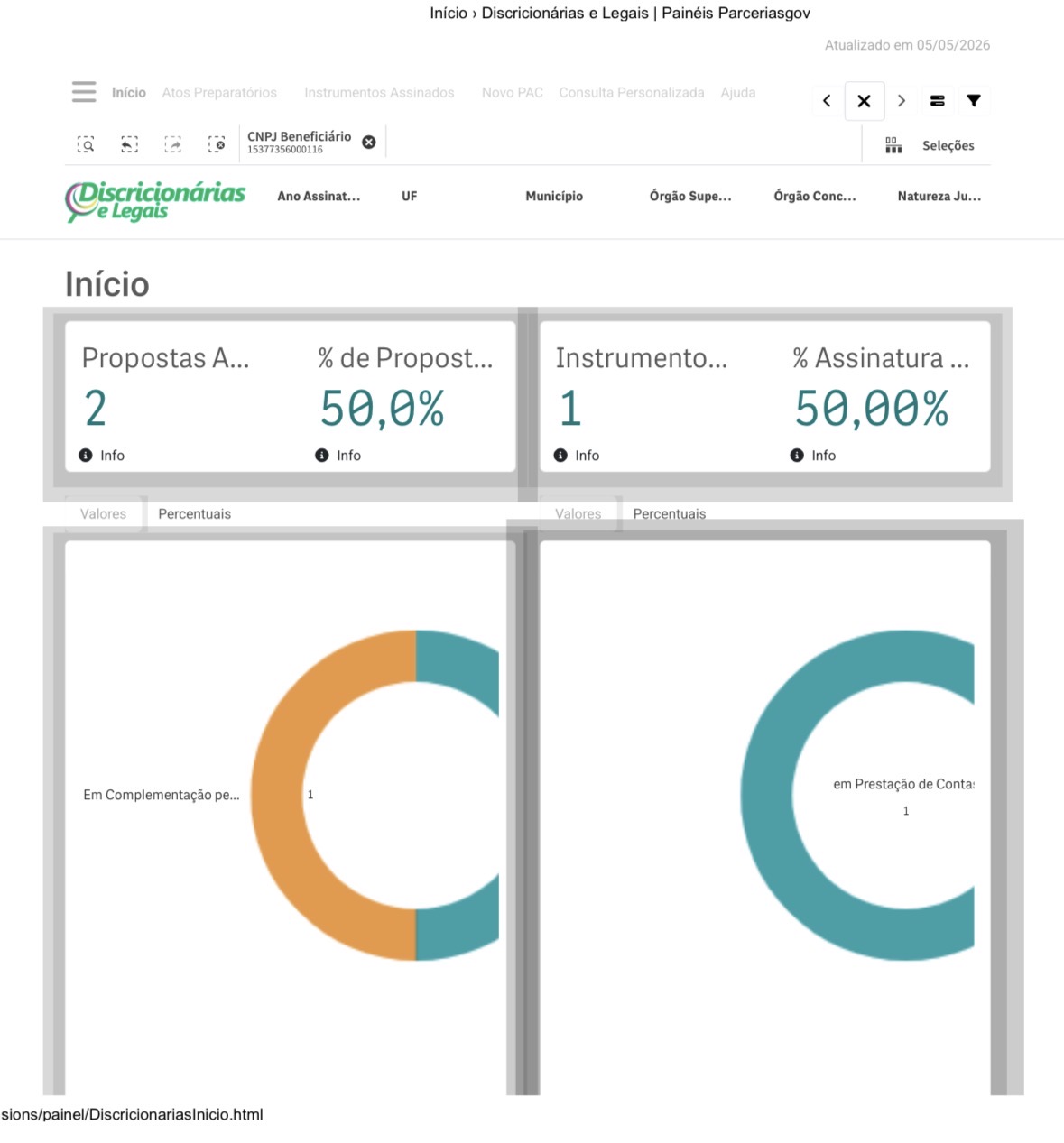The height and width of the screenshot is (1143, 1064).
Task: Click the Discricionárias e Legais logo
Action: (155, 200)
